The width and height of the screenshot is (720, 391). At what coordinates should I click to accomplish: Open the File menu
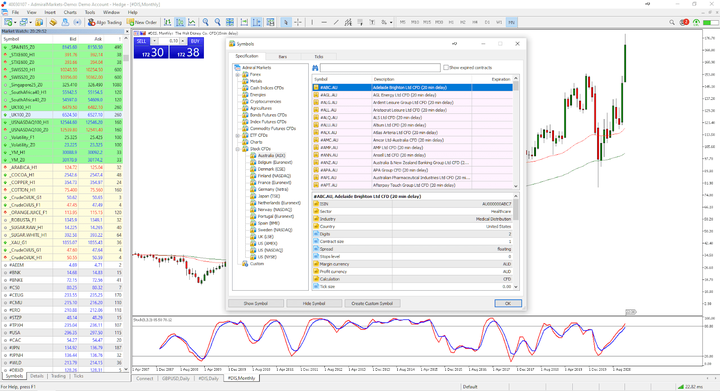coord(15,12)
